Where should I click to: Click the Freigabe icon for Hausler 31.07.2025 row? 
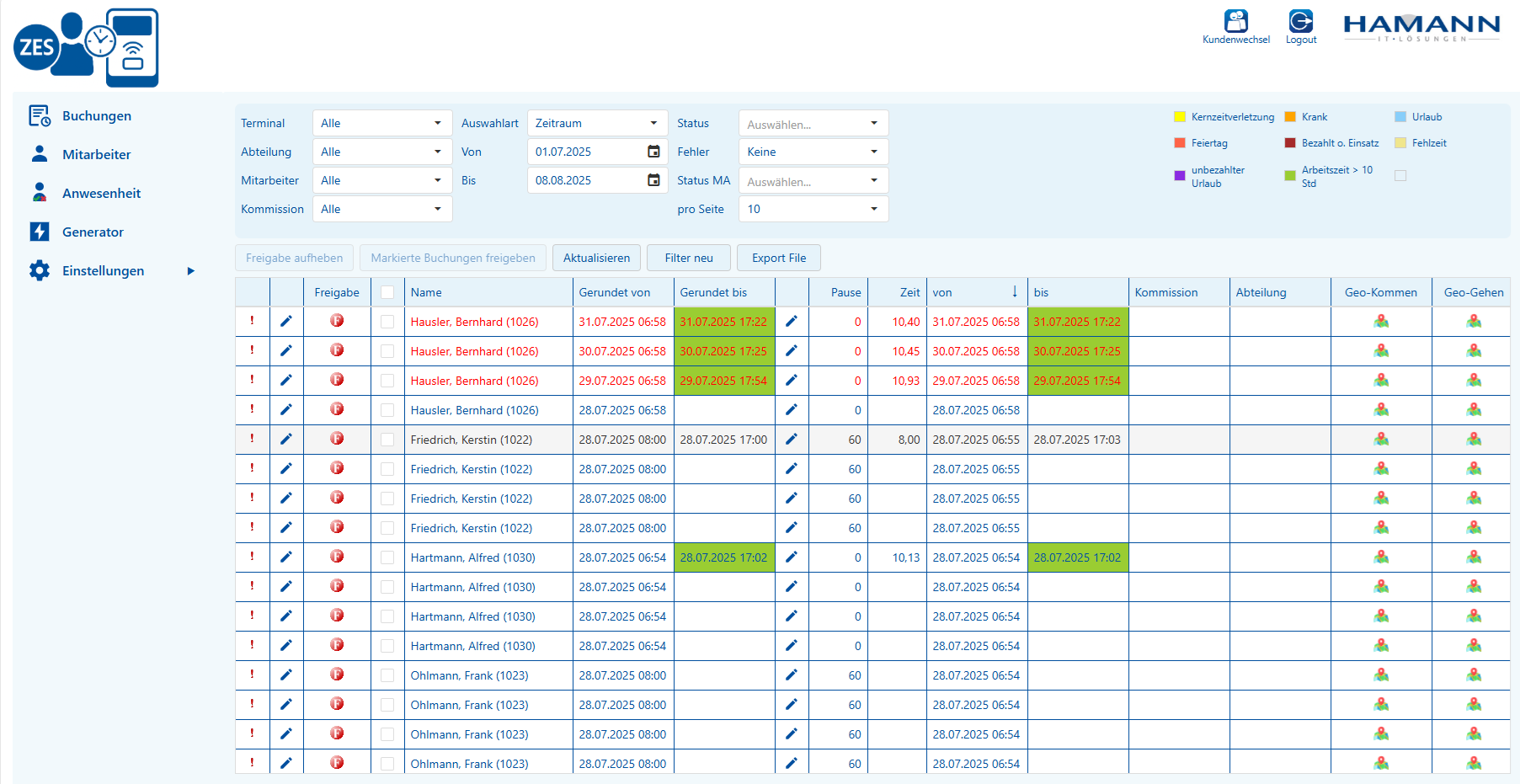click(337, 321)
